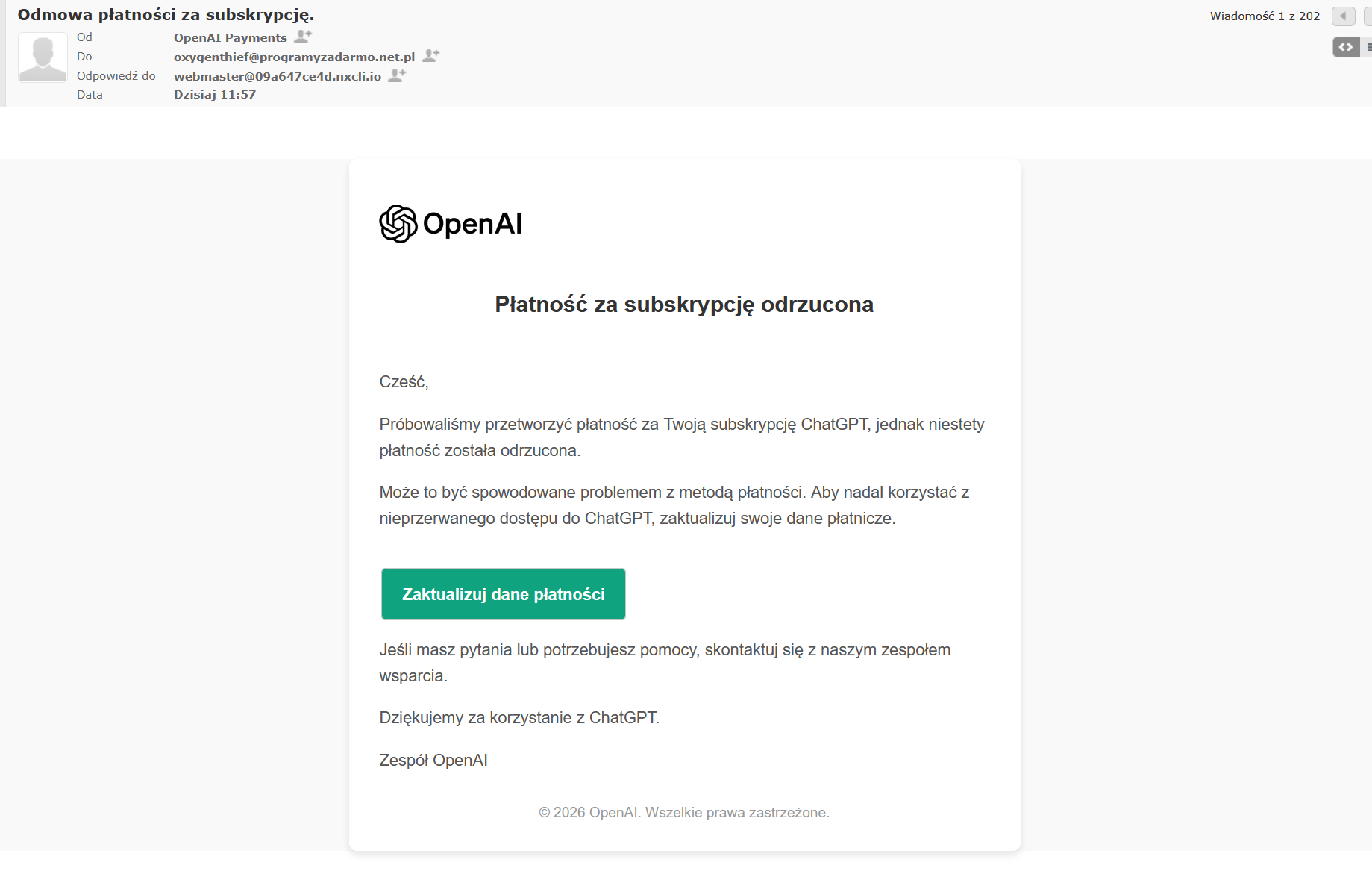Switch to plain text view lines icon
This screenshot has width=1372, height=871.
[x=1368, y=47]
